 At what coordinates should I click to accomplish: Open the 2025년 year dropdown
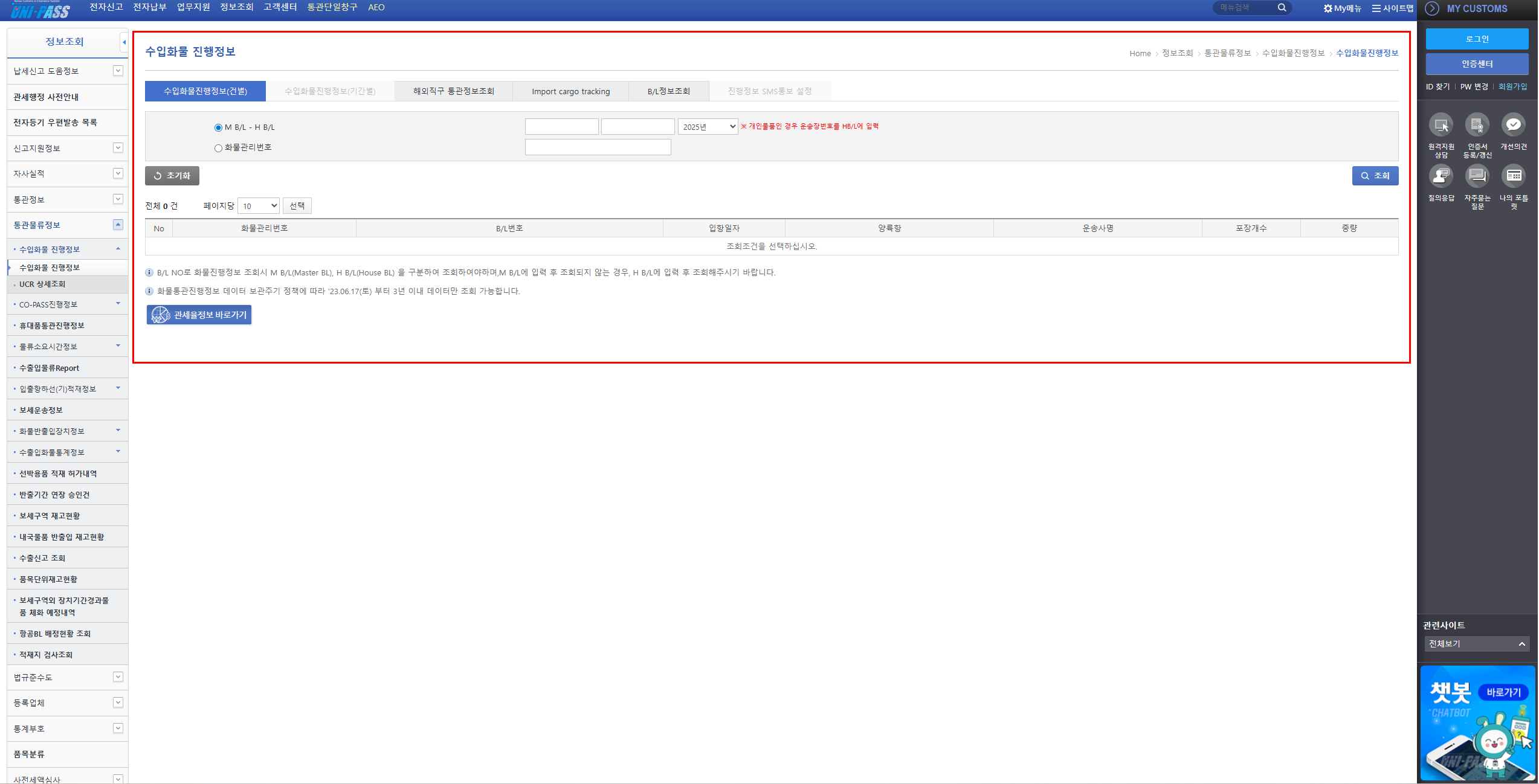[708, 127]
